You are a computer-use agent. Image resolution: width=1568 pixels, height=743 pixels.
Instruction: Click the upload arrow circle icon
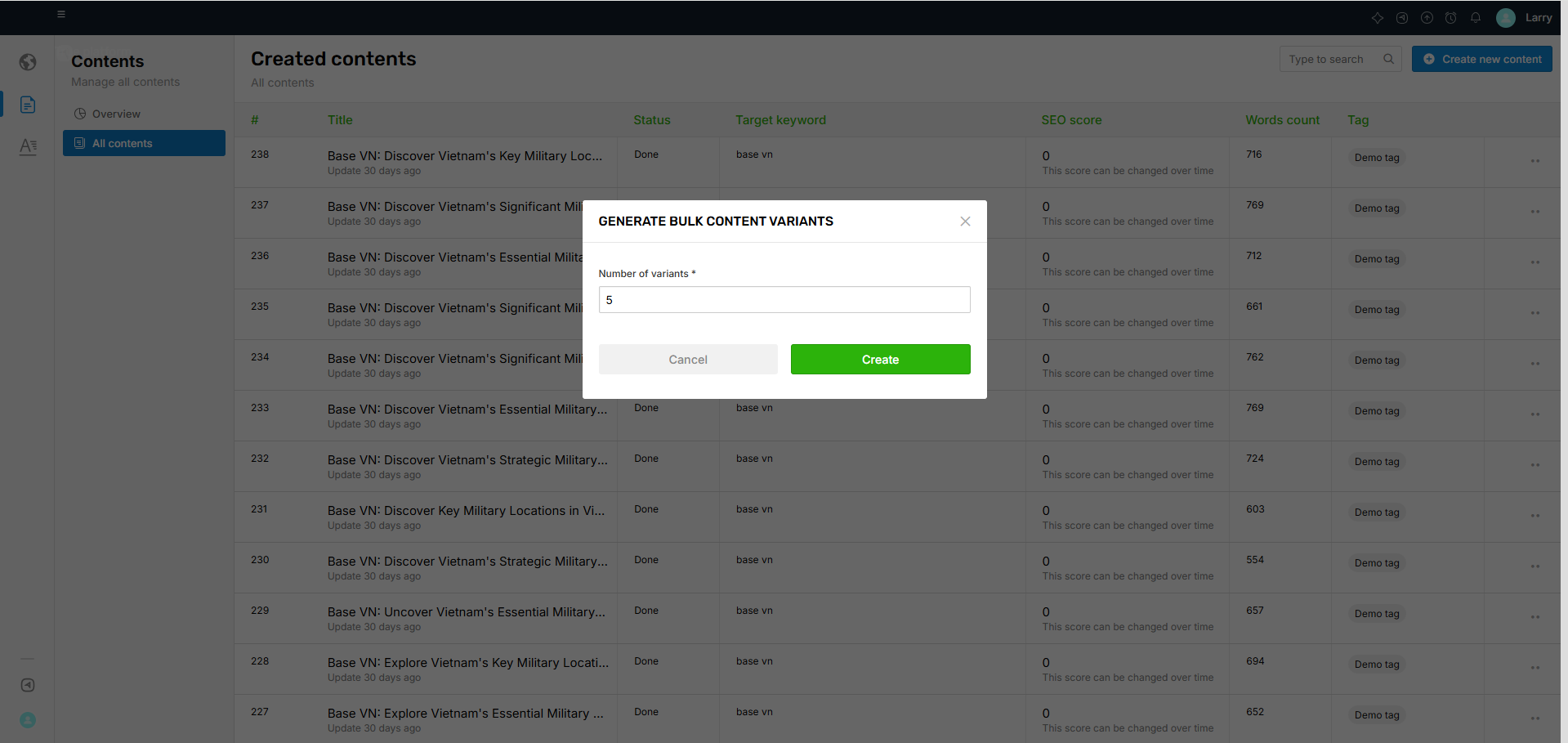tap(1427, 17)
